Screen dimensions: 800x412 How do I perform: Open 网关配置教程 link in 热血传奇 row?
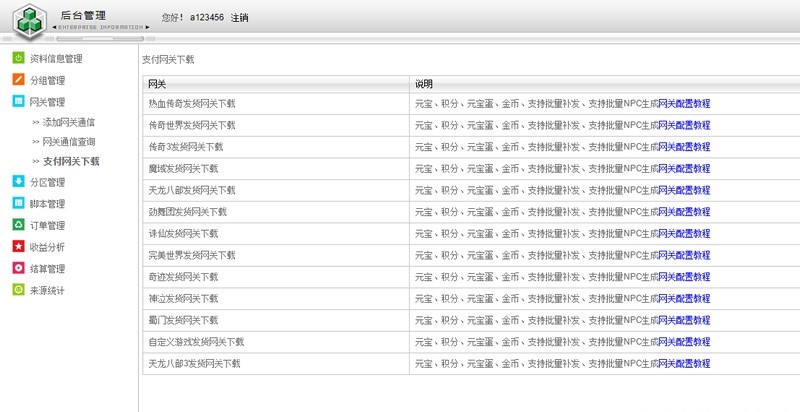[684, 103]
